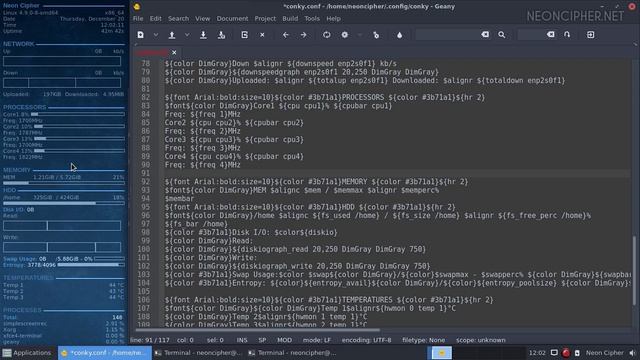
Task: Click the line 82 PROCESSORS heading code
Action: tap(325, 98)
